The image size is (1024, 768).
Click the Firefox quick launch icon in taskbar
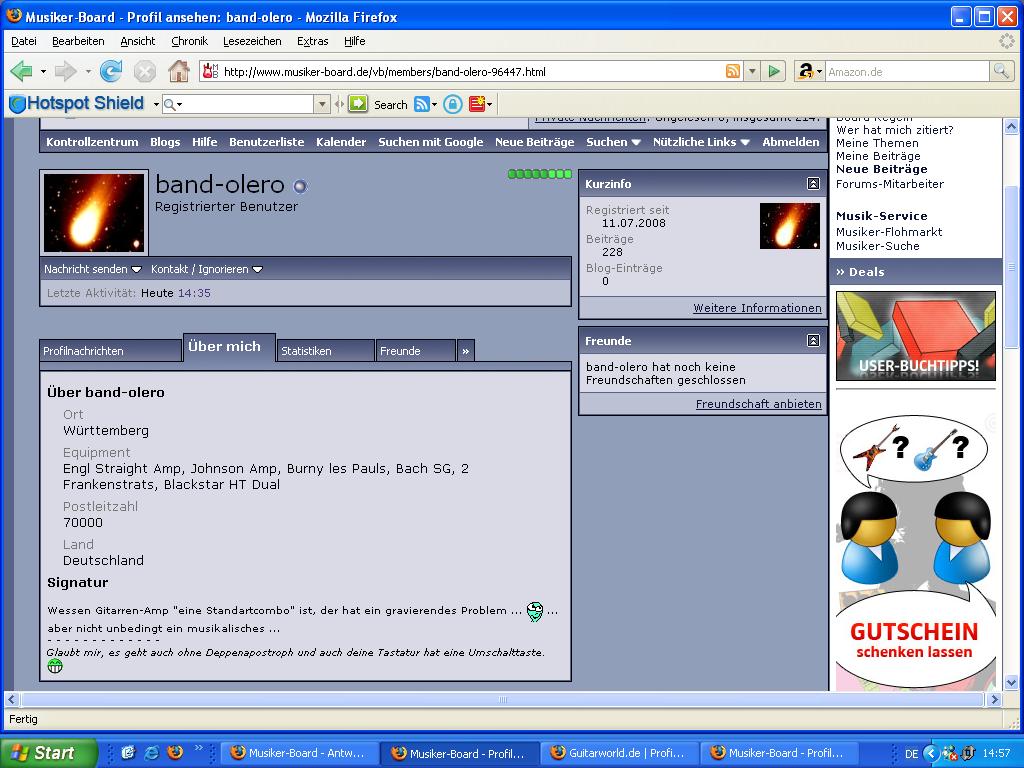pos(175,752)
